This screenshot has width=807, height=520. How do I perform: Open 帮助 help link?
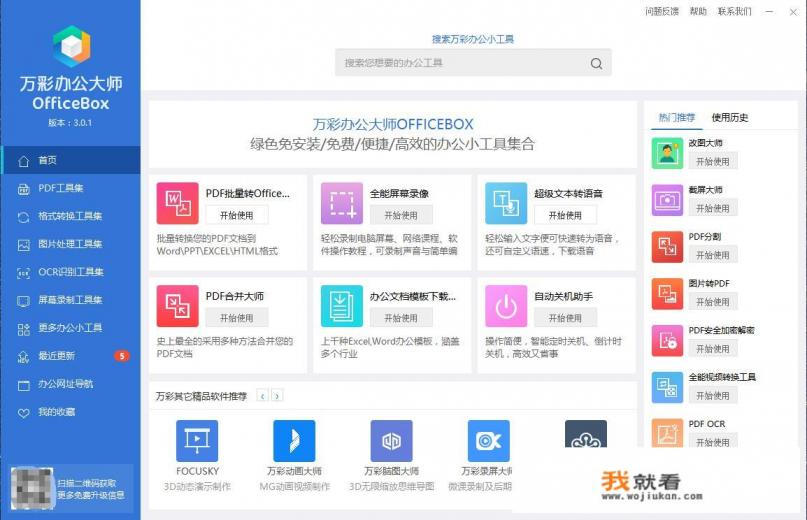point(698,11)
